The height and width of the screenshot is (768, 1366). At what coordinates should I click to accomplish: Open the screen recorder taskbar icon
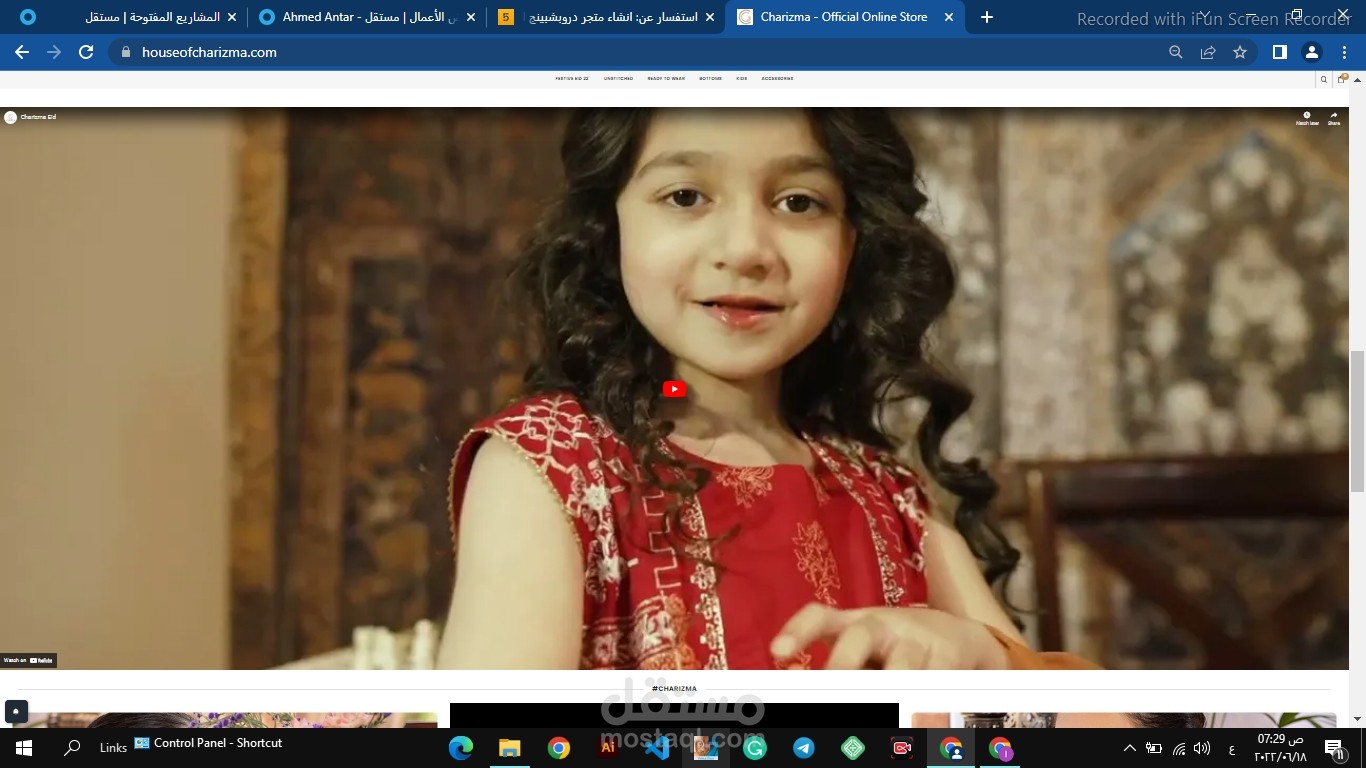coord(902,747)
